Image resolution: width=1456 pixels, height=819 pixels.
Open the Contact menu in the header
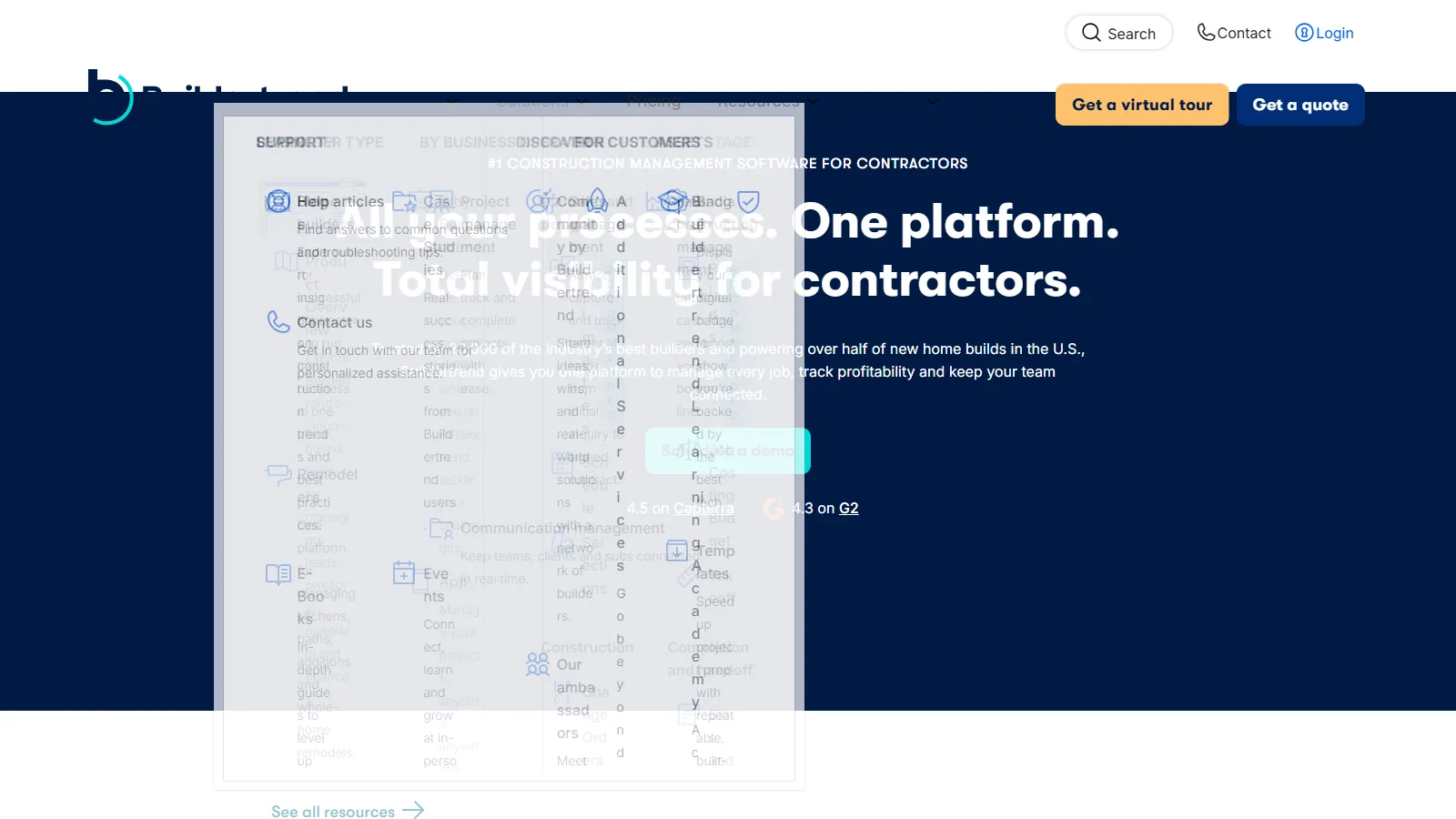coord(1234,33)
